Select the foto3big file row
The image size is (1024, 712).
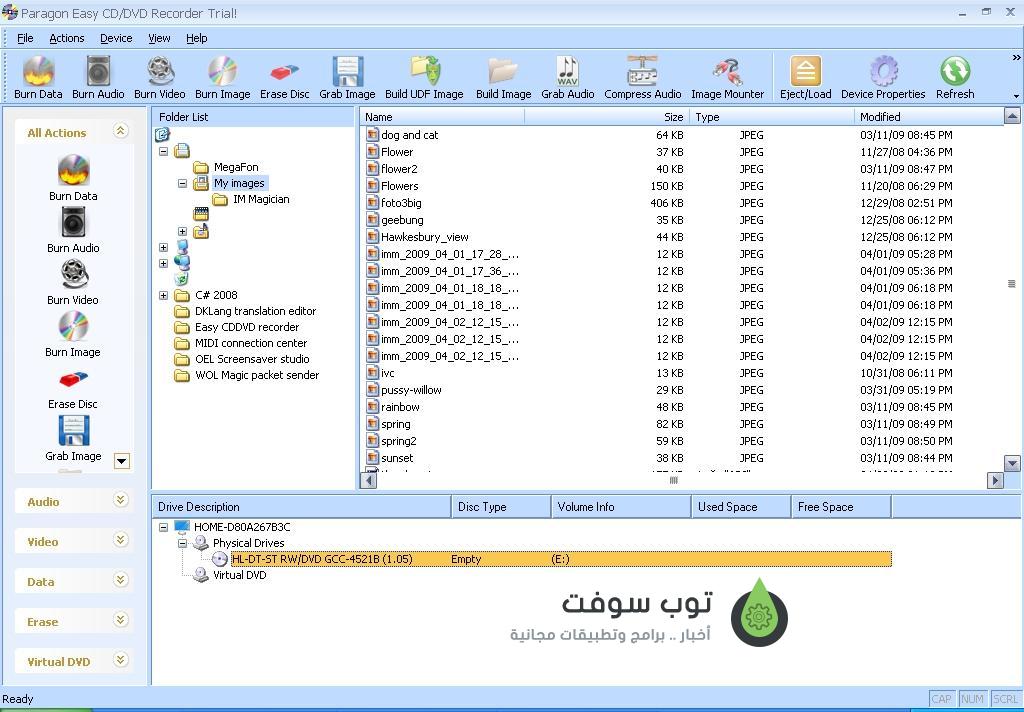pyautogui.click(x=660, y=203)
